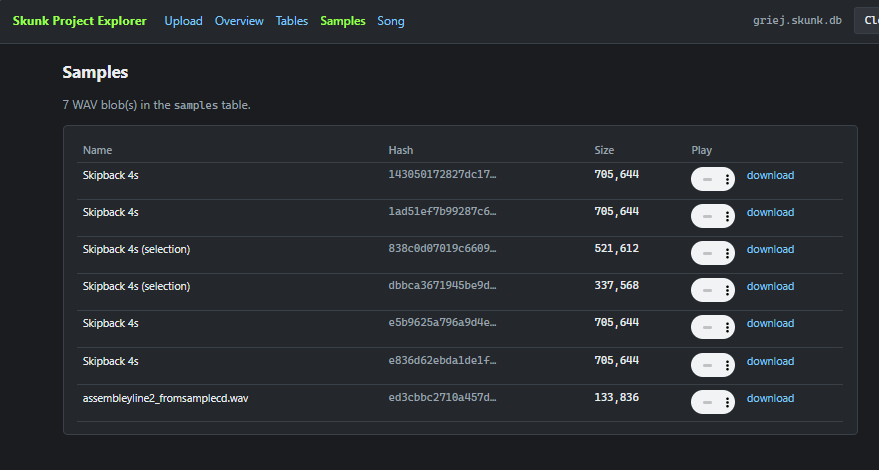Select Skipback 4s name in e5b9625a796a9d4e row
This screenshot has width=879, height=470.
click(110, 323)
